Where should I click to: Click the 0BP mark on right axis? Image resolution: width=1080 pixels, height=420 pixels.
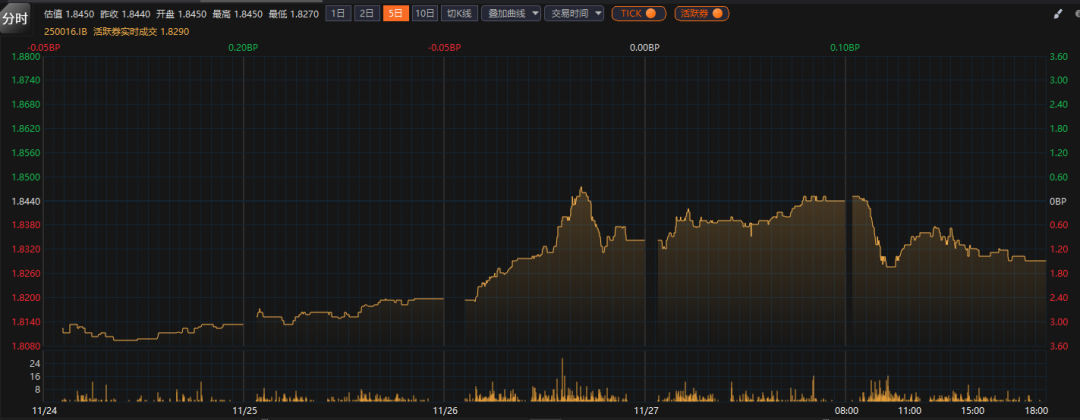tap(1057, 201)
